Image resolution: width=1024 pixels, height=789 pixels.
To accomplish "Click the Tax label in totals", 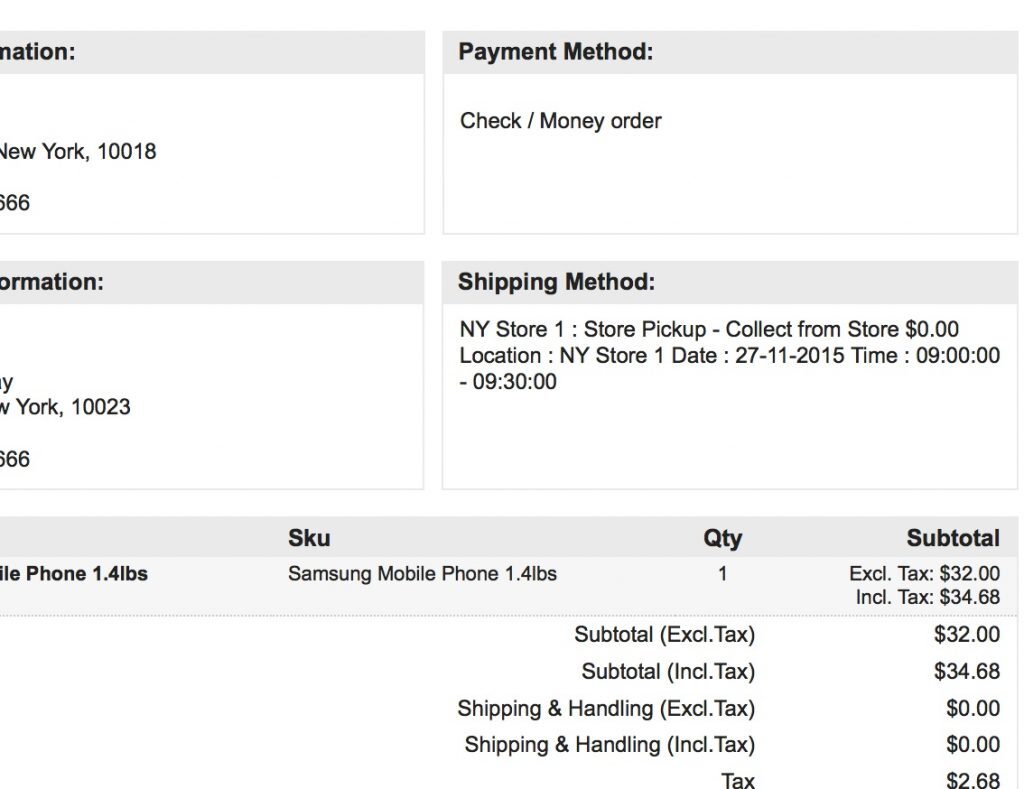I will (738, 780).
